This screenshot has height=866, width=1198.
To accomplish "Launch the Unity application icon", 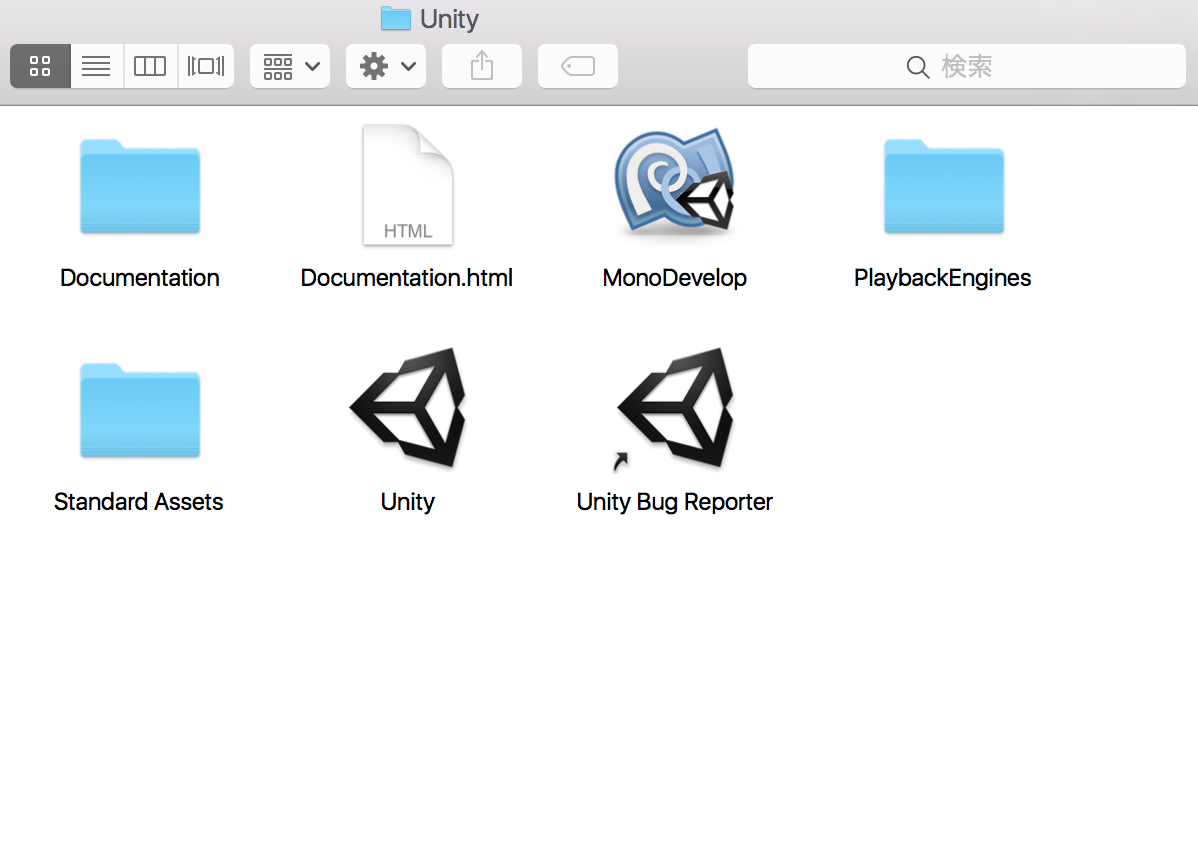I will (x=408, y=407).
